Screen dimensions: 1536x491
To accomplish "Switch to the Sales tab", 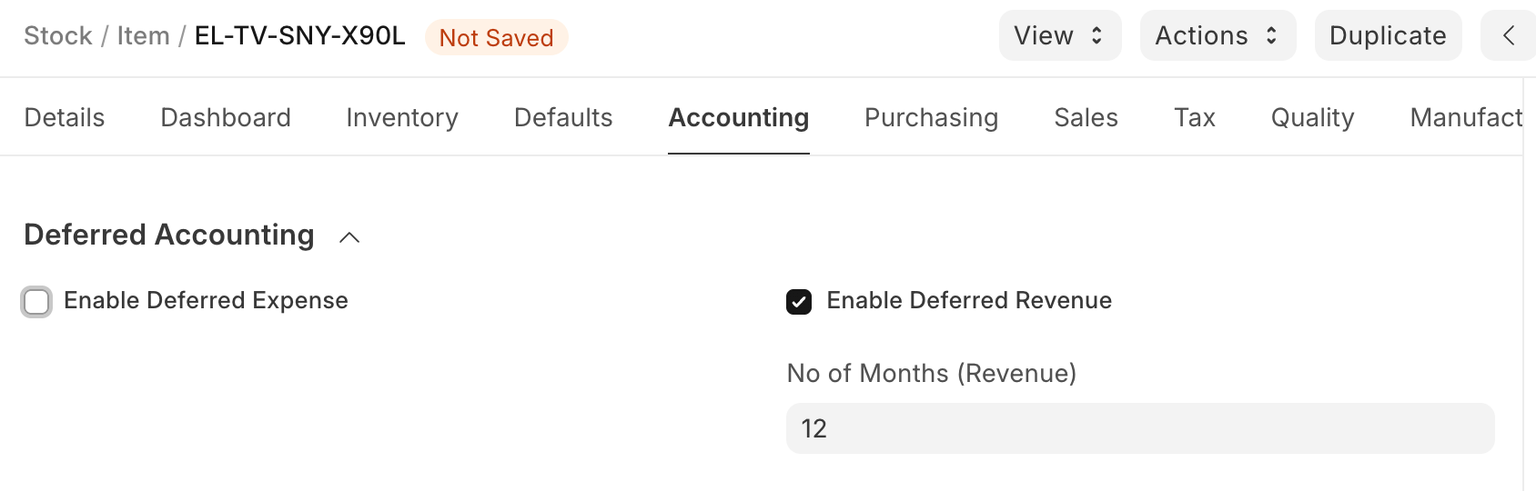I will click(x=1086, y=118).
